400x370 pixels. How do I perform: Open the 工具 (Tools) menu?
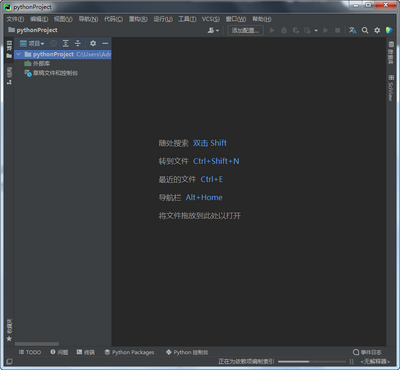[x=187, y=19]
